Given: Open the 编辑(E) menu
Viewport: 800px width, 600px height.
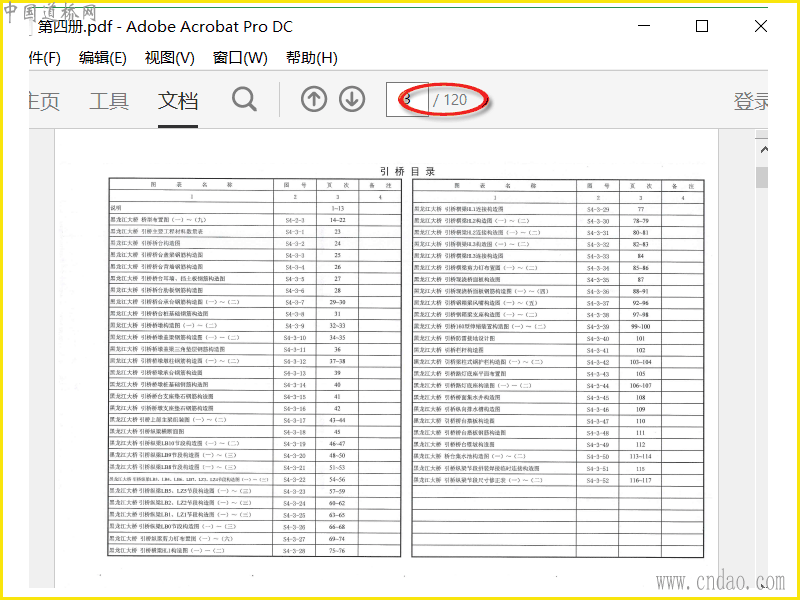Looking at the screenshot, I should point(103,58).
